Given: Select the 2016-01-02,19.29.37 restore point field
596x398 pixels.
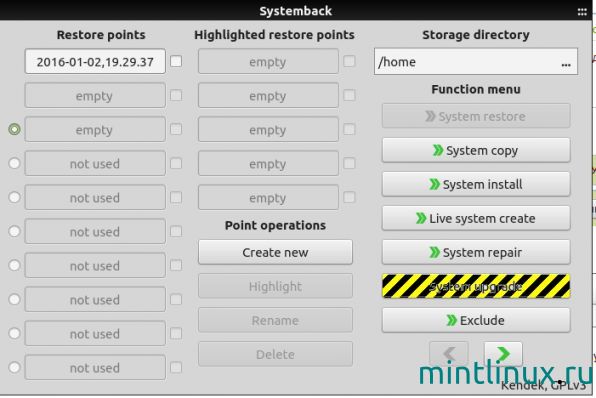Looking at the screenshot, I should pos(95,61).
